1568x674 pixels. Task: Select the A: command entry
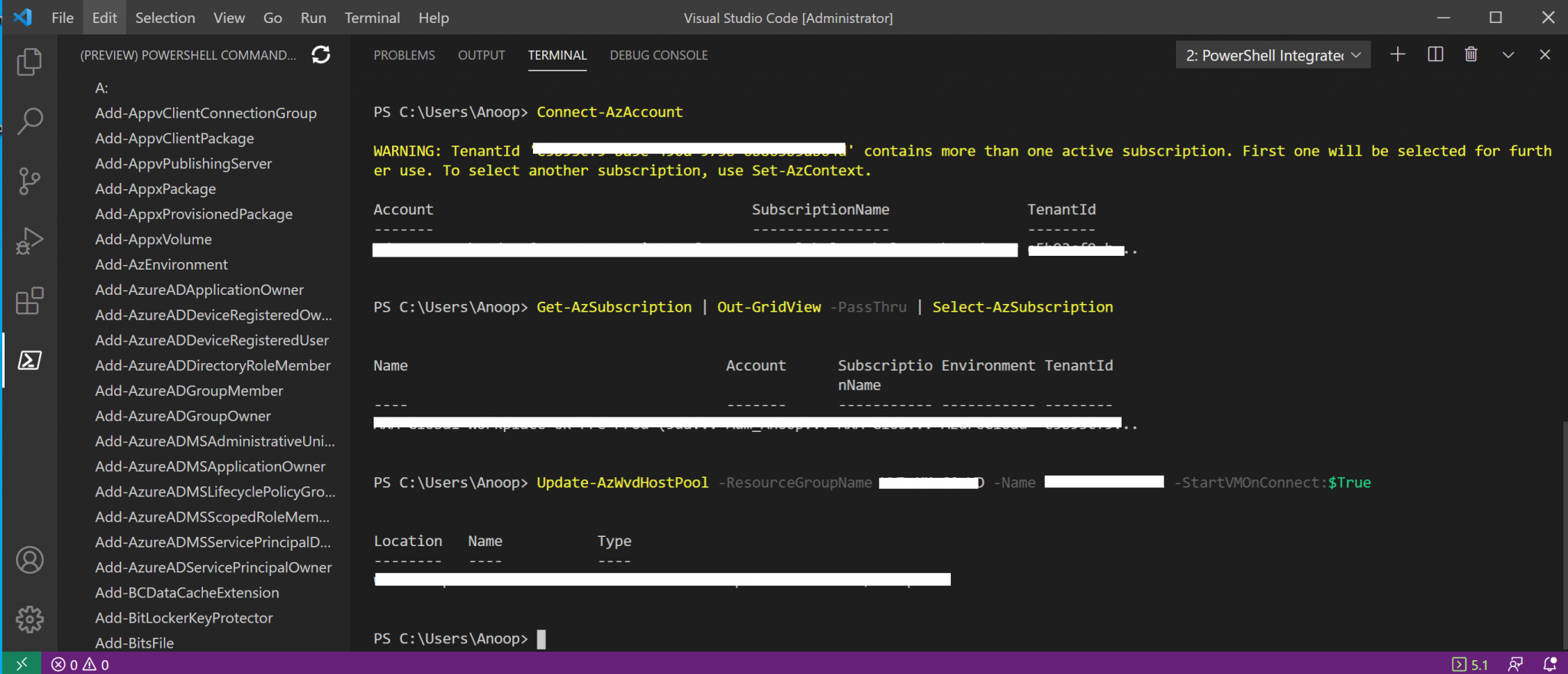(x=102, y=88)
